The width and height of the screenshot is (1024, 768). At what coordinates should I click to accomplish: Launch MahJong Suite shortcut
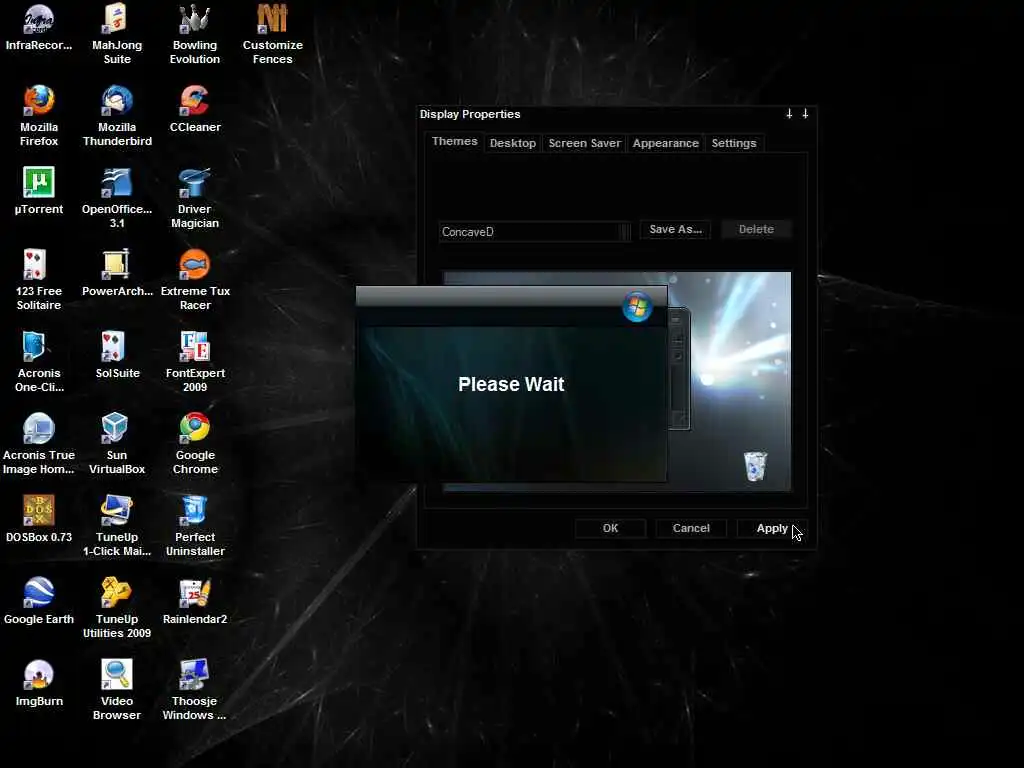coord(117,33)
